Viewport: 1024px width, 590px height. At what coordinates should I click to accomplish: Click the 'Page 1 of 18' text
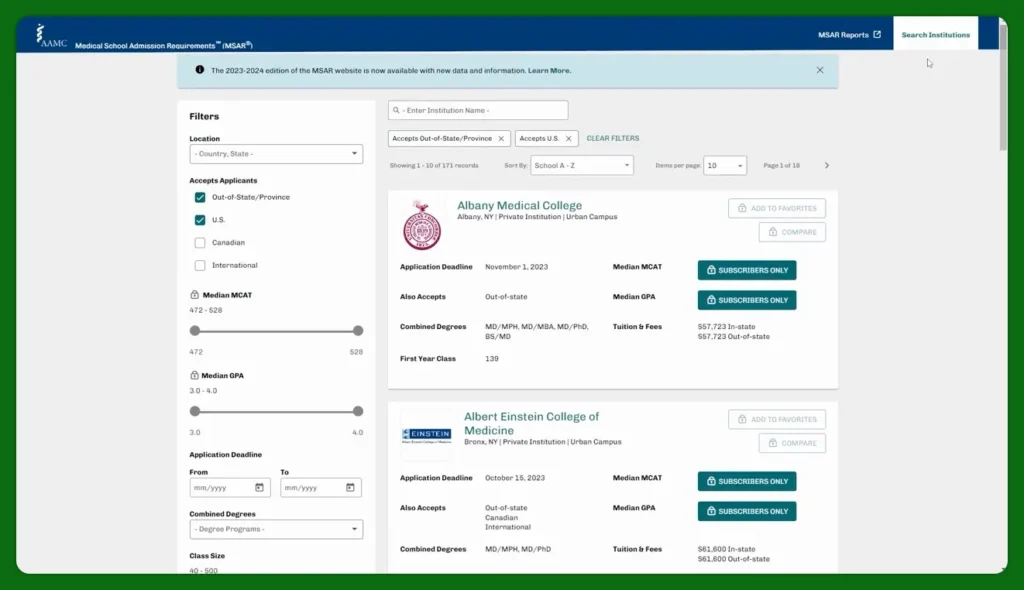coord(781,165)
